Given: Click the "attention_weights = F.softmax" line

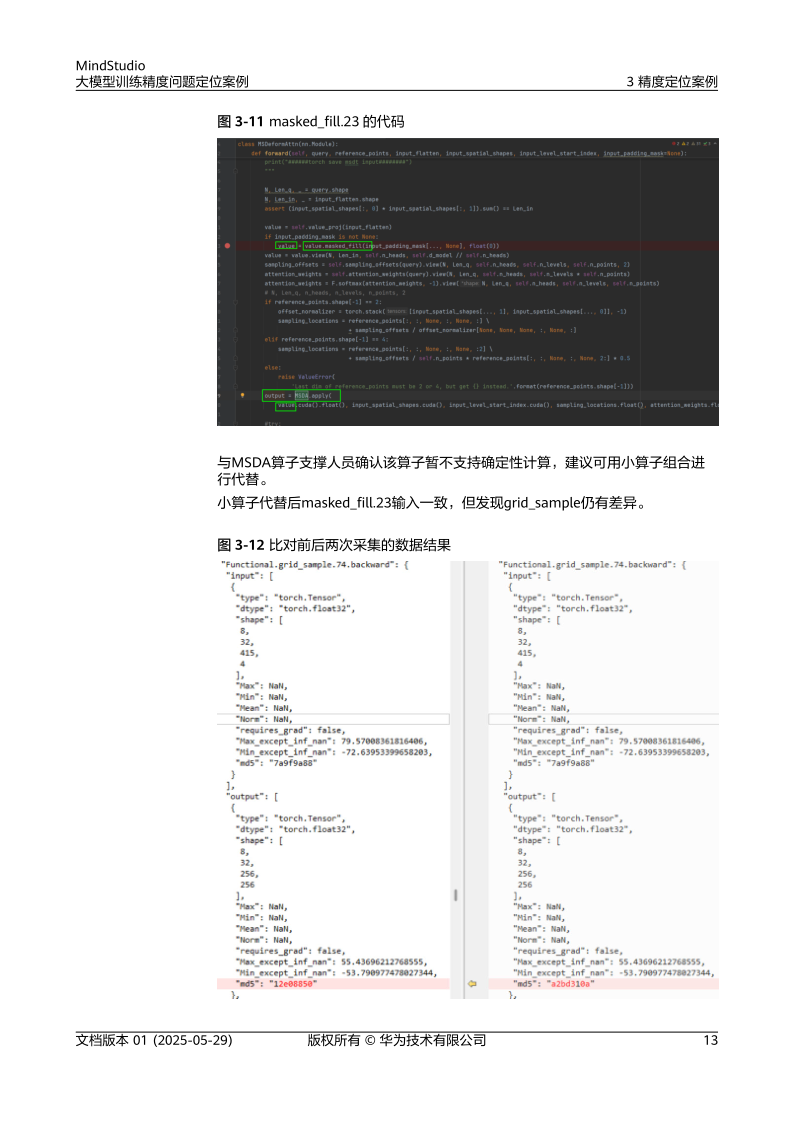Looking at the screenshot, I should [x=462, y=284].
